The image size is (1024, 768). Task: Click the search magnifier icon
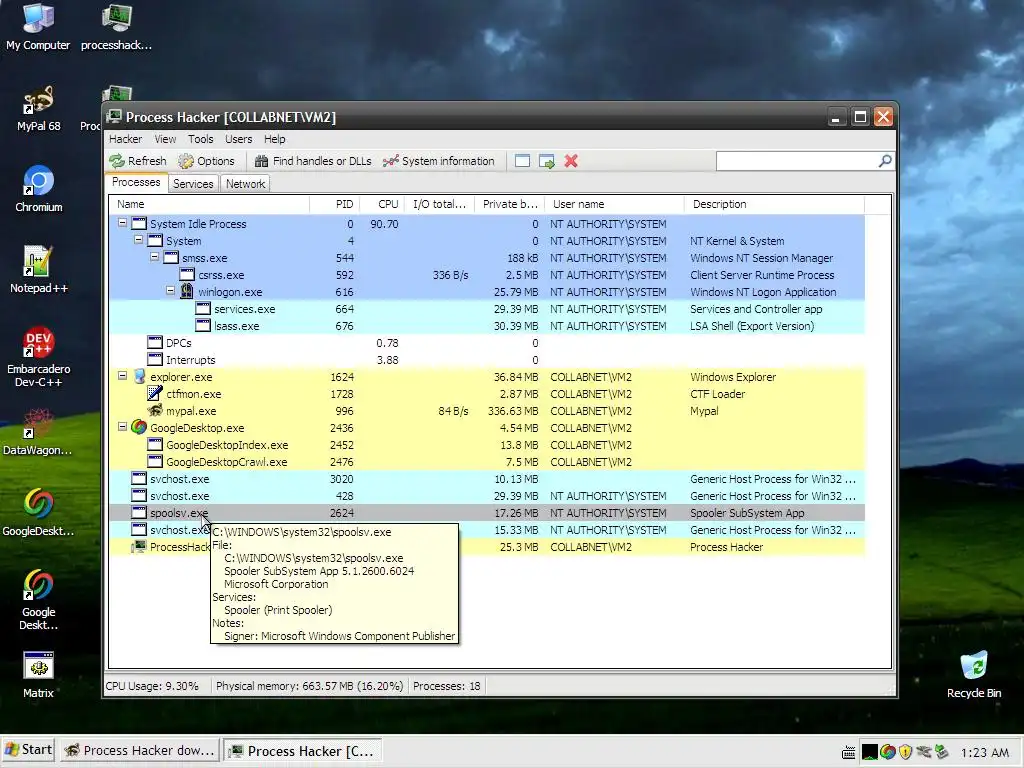(885, 161)
